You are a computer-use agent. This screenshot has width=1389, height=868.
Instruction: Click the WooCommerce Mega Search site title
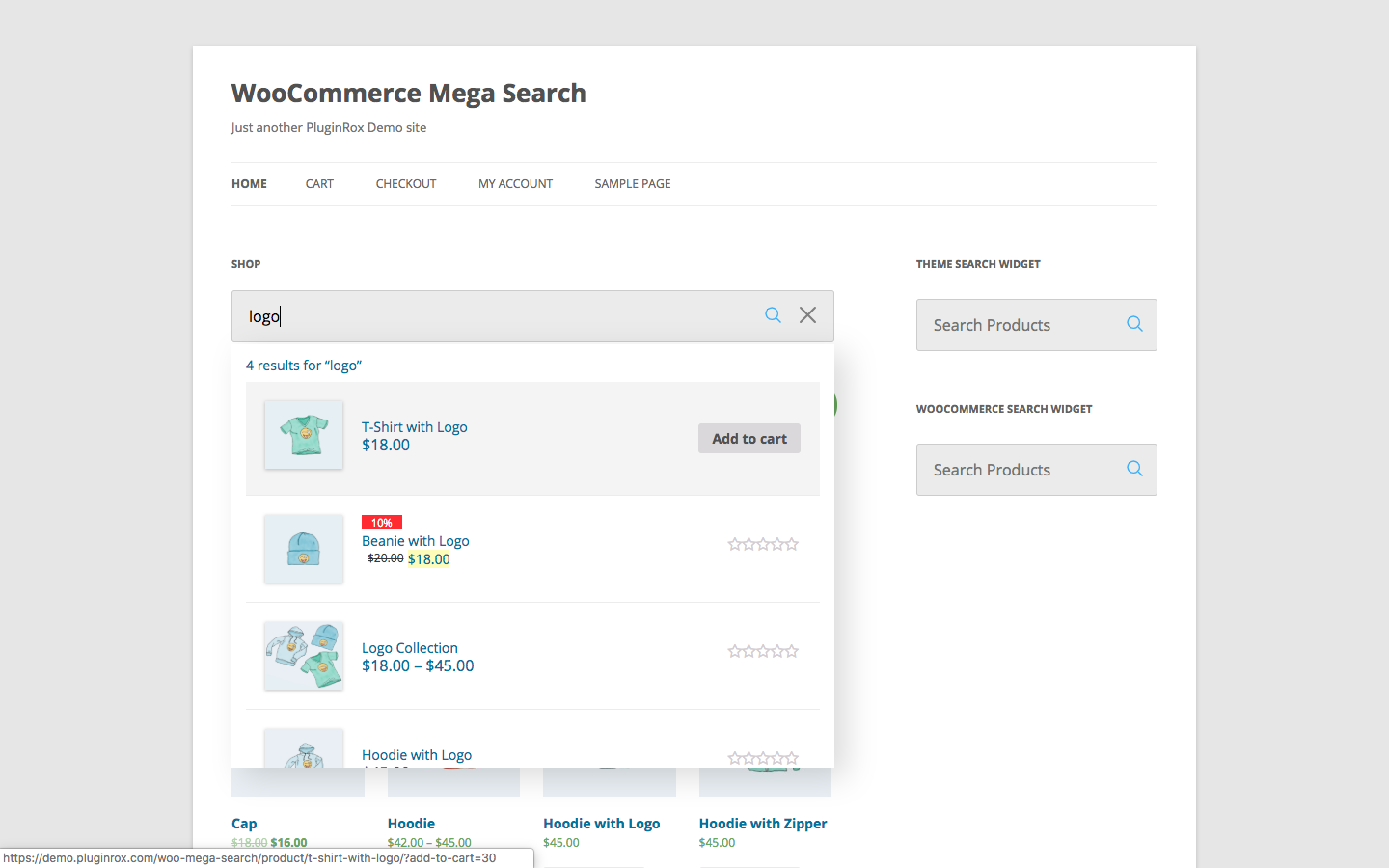[x=409, y=94]
